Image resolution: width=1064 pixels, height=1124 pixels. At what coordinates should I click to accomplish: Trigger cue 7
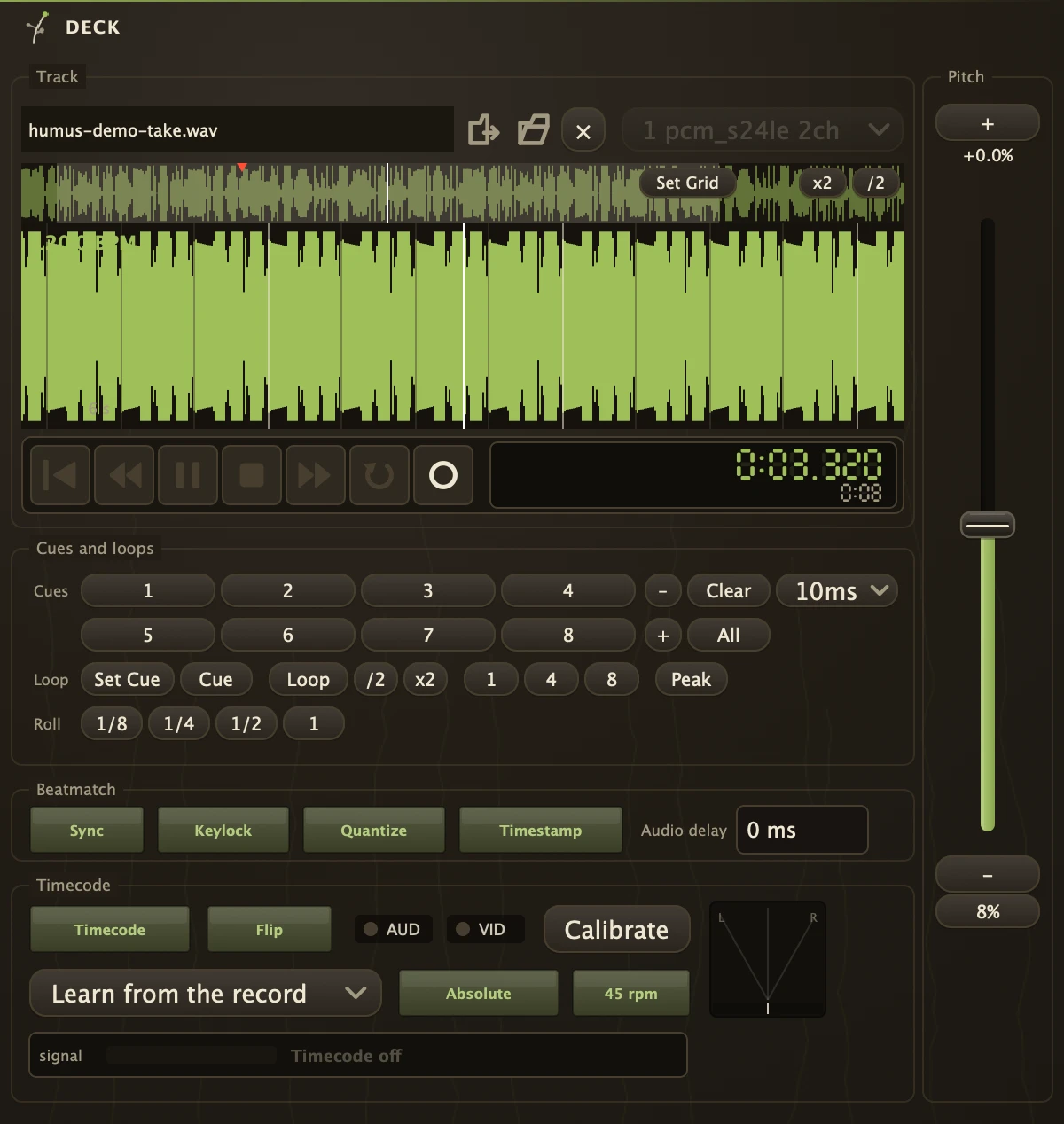pyautogui.click(x=428, y=636)
